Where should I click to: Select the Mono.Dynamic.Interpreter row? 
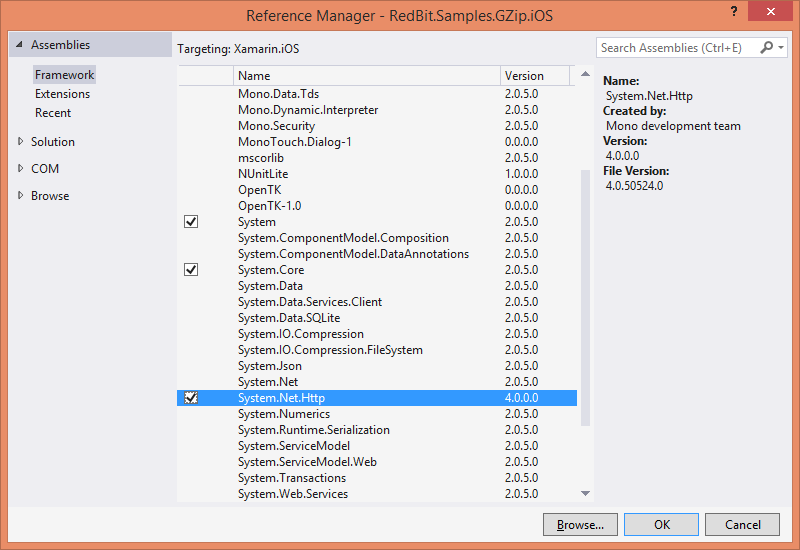coord(377,110)
